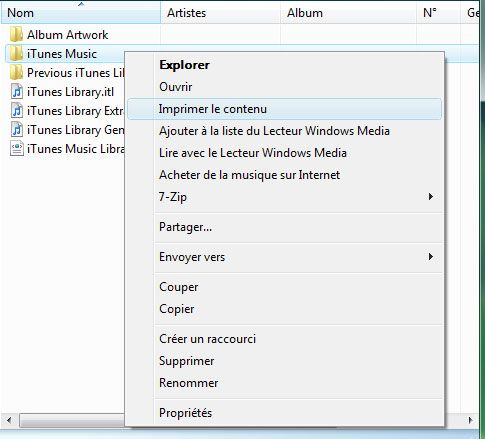Click the Previous iTunes Libraries folder icon

(16, 73)
